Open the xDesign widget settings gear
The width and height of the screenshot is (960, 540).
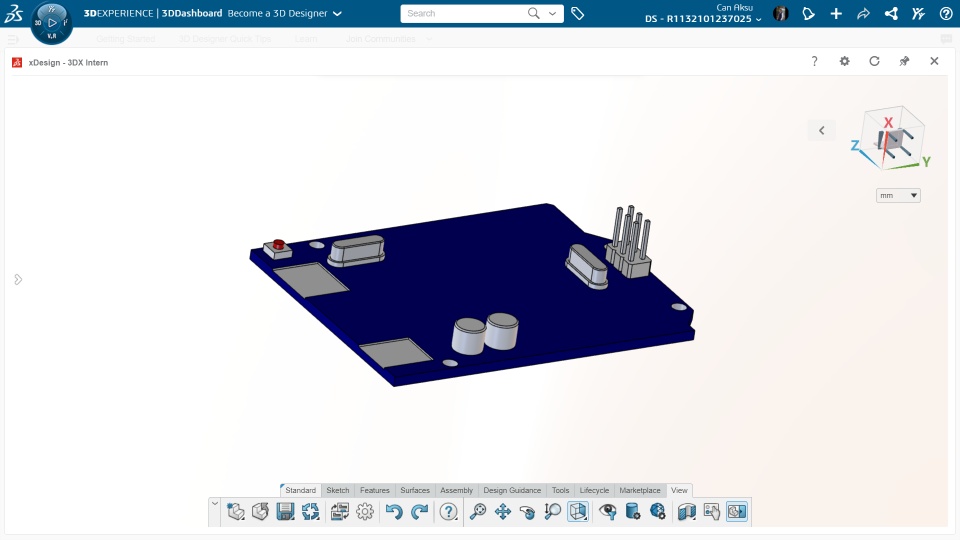844,61
